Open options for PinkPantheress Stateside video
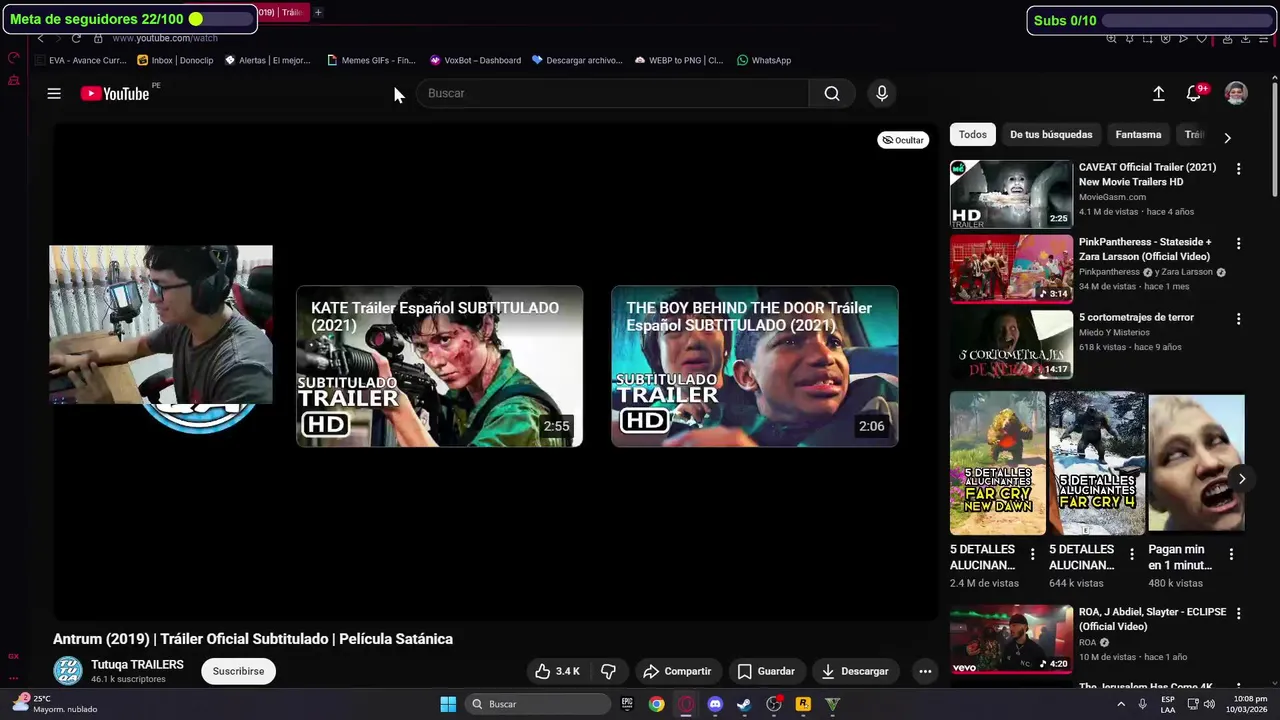 tap(1238, 244)
